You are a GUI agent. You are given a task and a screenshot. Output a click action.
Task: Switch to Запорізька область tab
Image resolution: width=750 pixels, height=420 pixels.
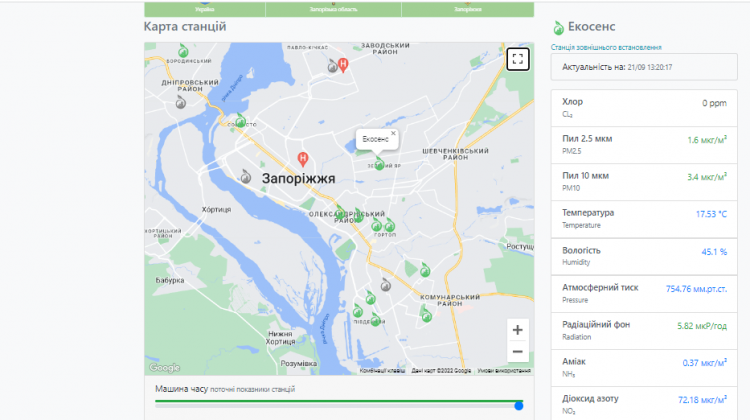334,9
